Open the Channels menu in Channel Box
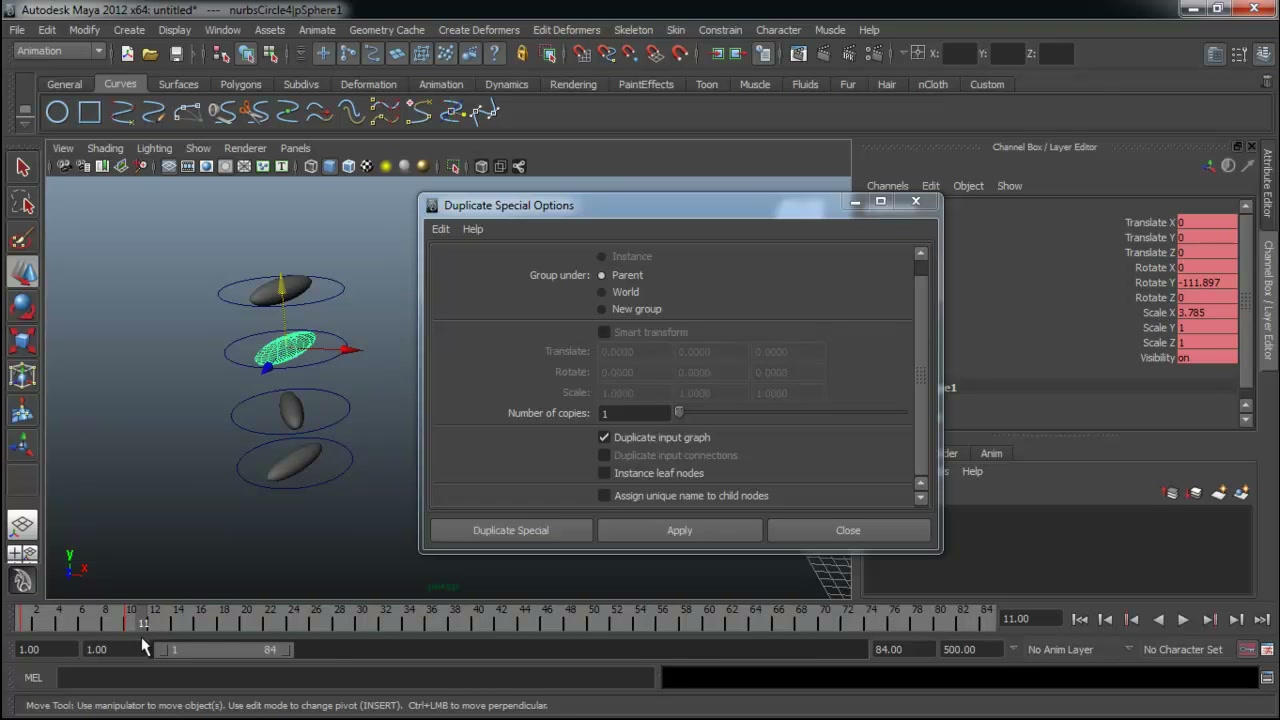The height and width of the screenshot is (720, 1280). tap(887, 186)
